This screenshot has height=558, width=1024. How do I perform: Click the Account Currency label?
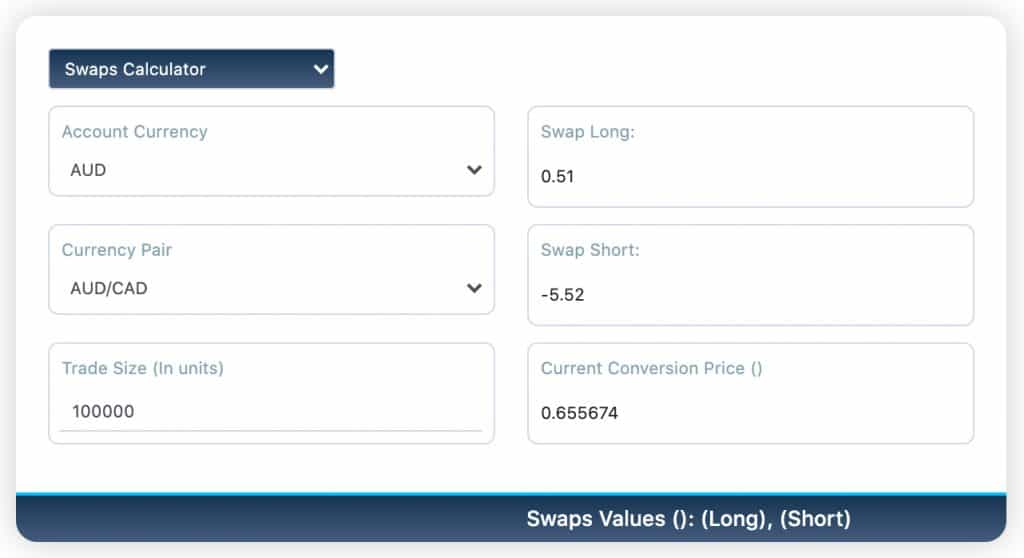point(134,132)
